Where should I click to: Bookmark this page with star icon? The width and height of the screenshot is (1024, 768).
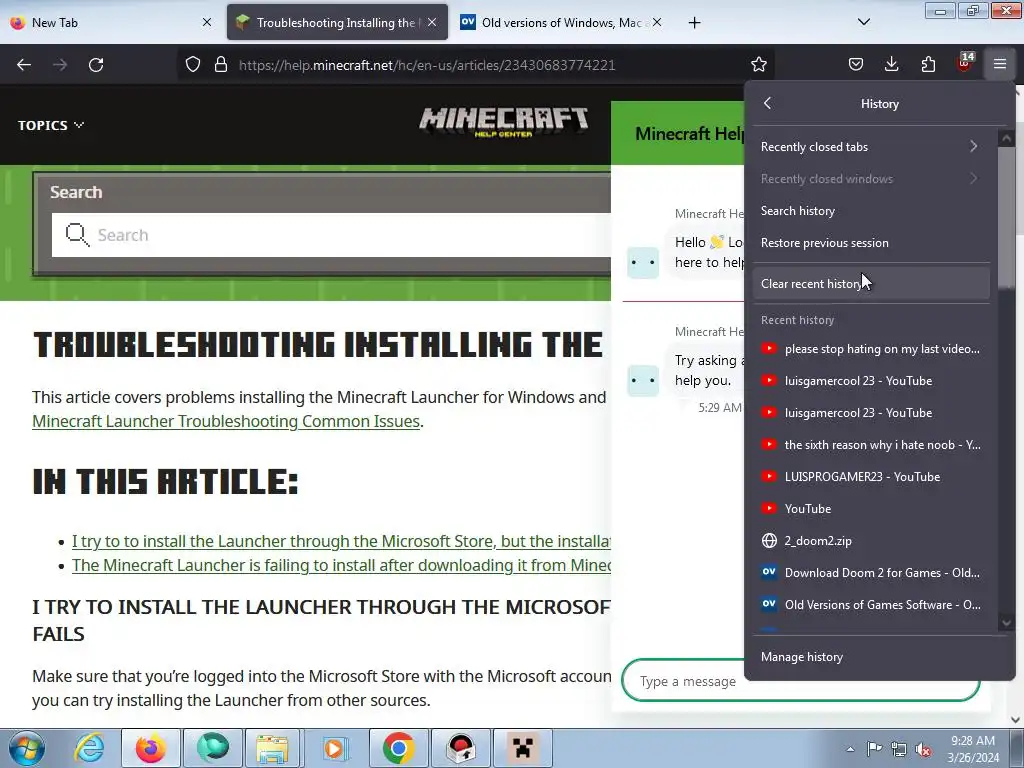[758, 65]
